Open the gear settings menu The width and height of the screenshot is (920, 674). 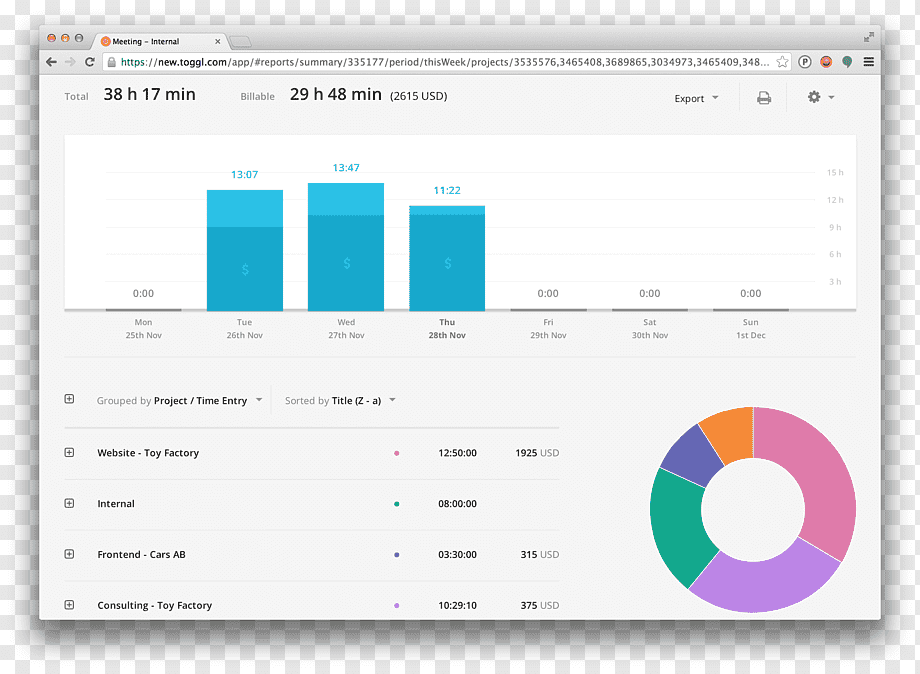click(820, 97)
